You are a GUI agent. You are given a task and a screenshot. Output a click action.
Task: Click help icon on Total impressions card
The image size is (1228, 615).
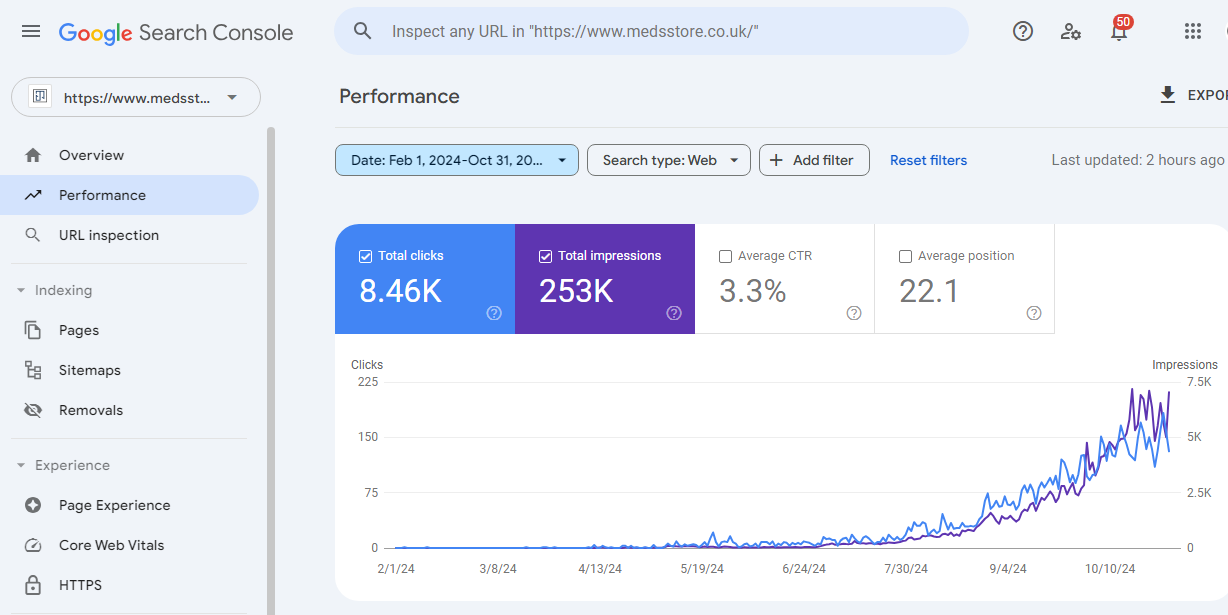pos(674,313)
